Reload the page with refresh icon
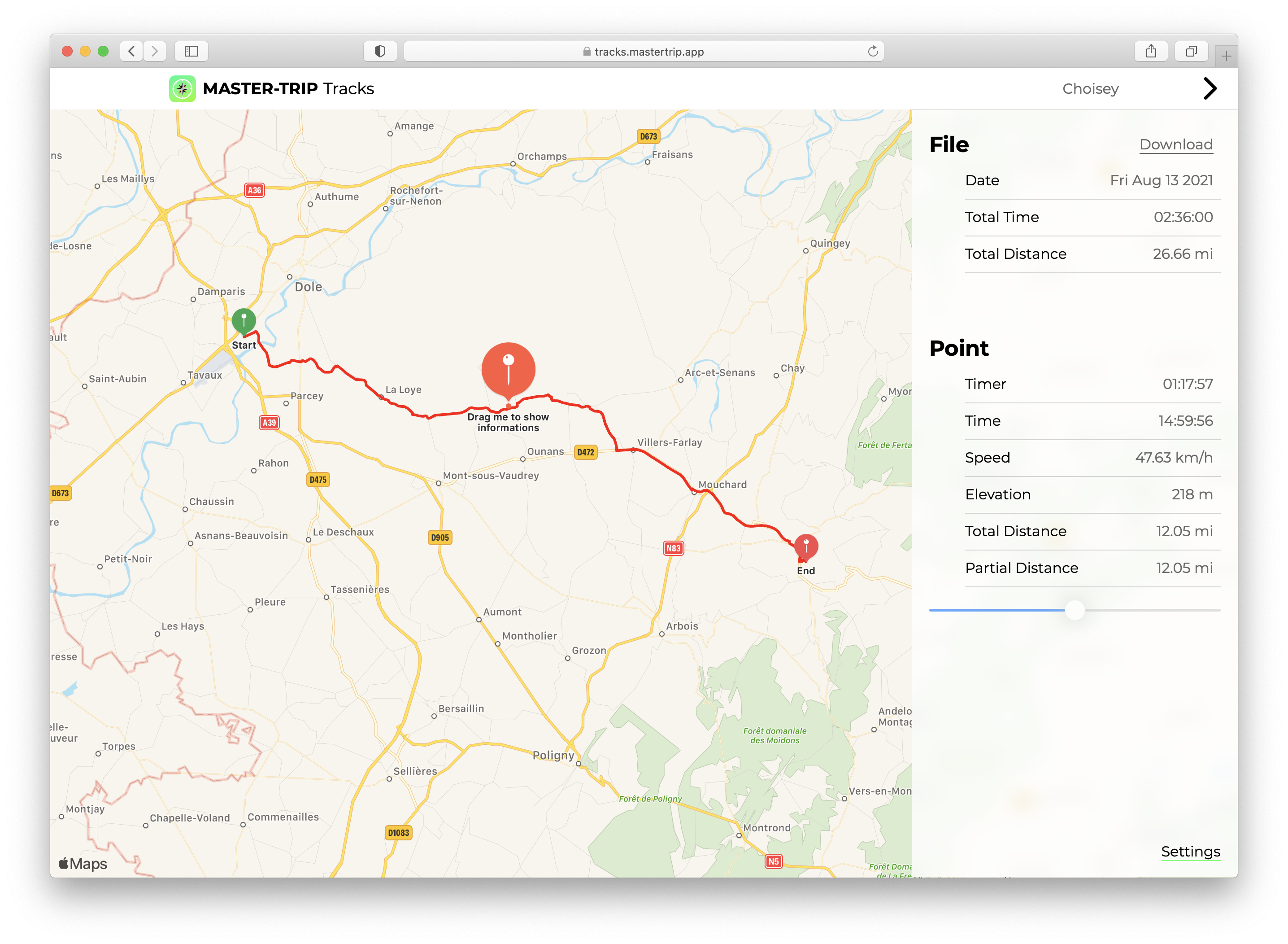Image resolution: width=1288 pixels, height=944 pixels. coord(873,52)
